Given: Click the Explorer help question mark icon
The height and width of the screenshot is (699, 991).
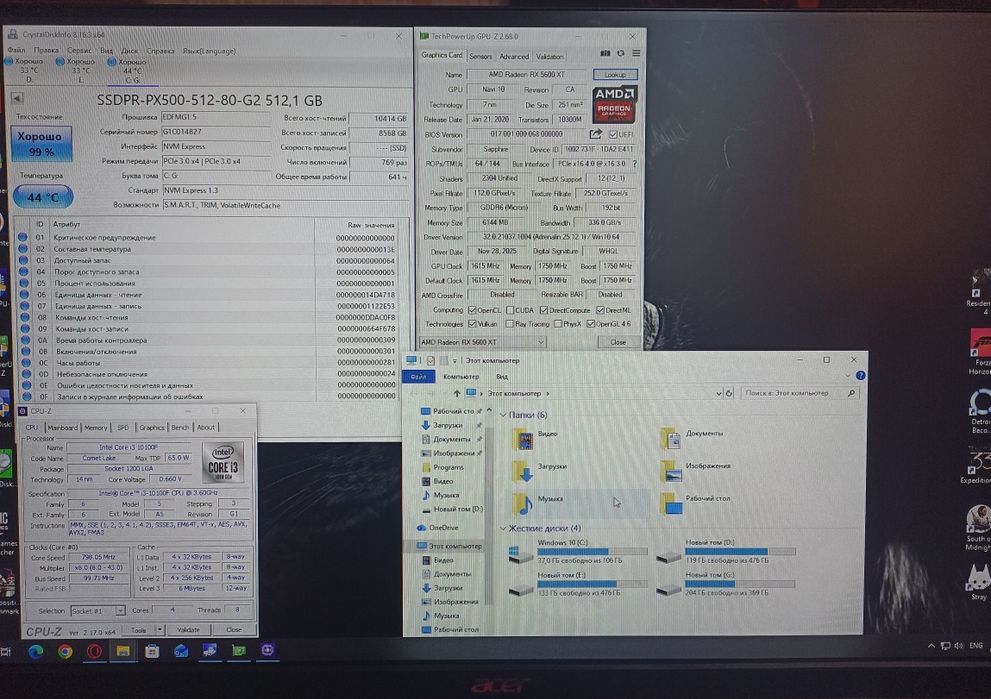Looking at the screenshot, I should [860, 375].
